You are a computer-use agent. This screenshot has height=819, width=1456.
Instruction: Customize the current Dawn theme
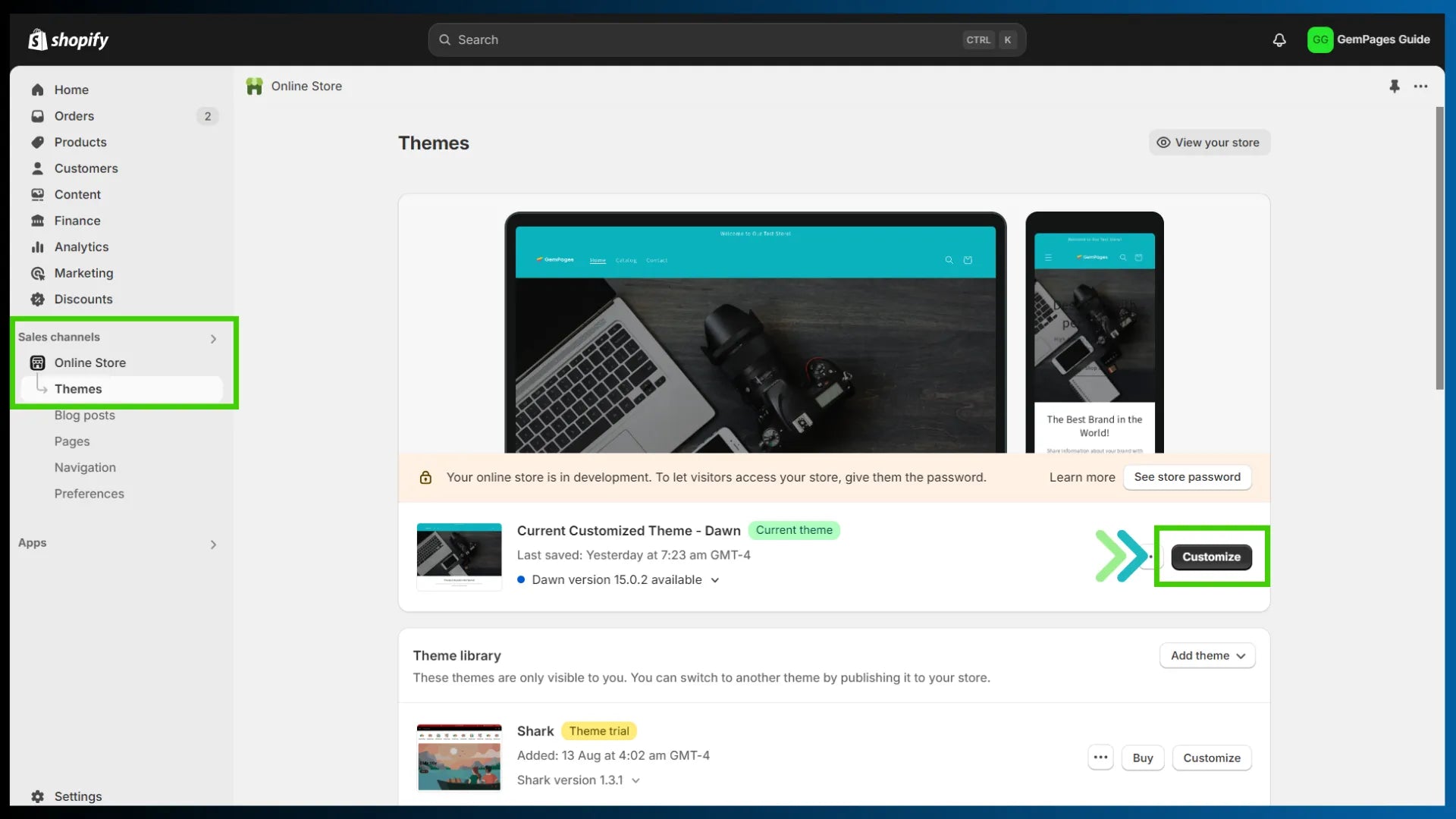(x=1211, y=557)
